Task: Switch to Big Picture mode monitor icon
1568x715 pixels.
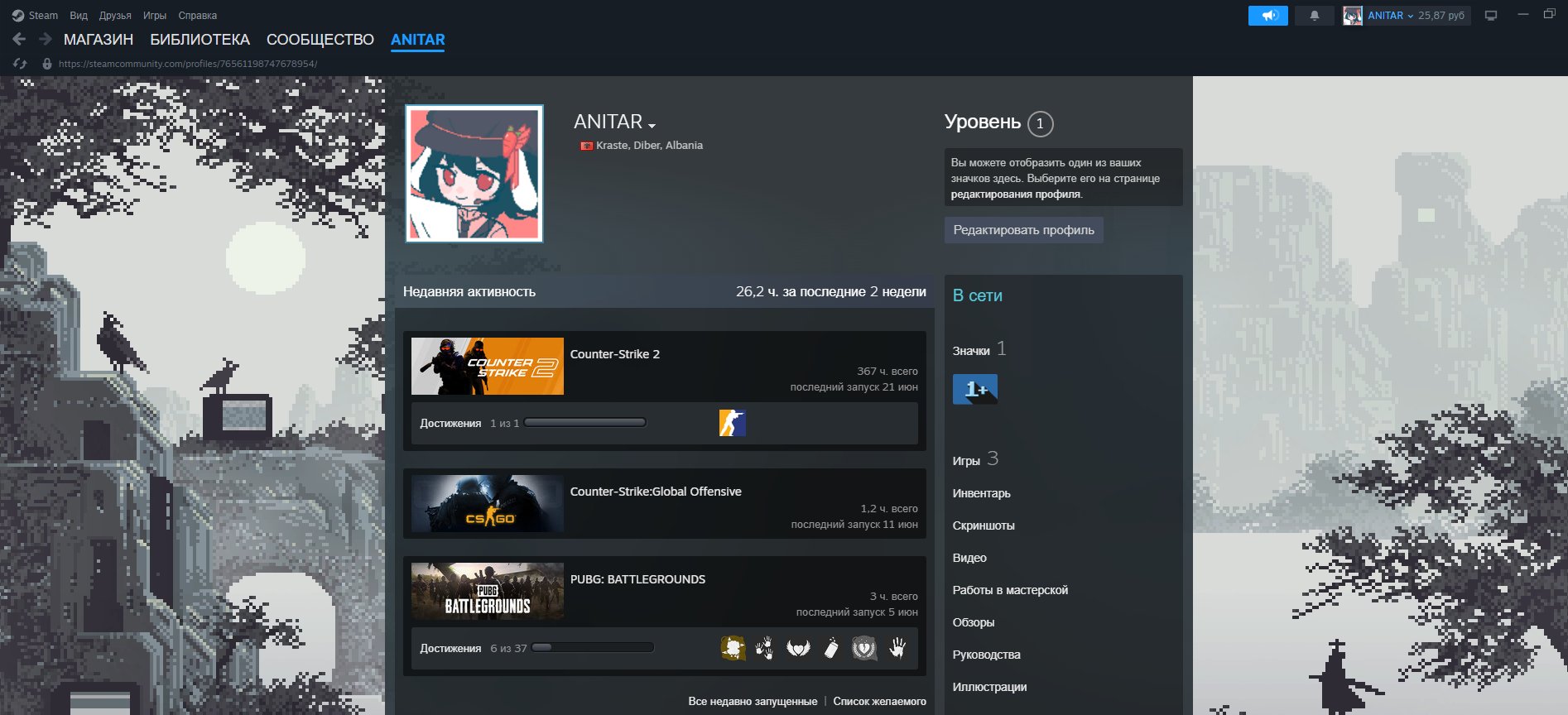Action: (x=1491, y=16)
